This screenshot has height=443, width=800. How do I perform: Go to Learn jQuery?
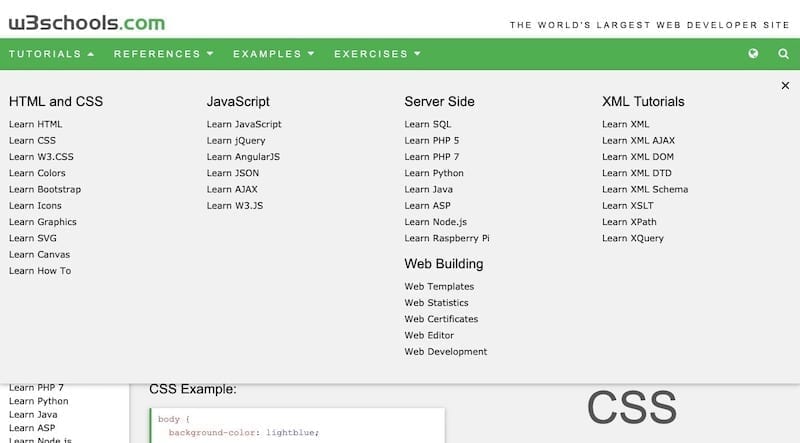pos(236,140)
